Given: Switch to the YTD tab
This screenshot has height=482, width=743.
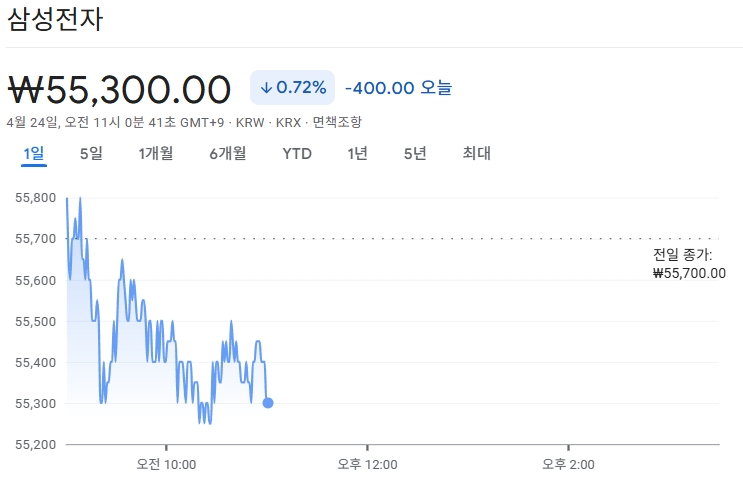Looking at the screenshot, I should coord(297,154).
